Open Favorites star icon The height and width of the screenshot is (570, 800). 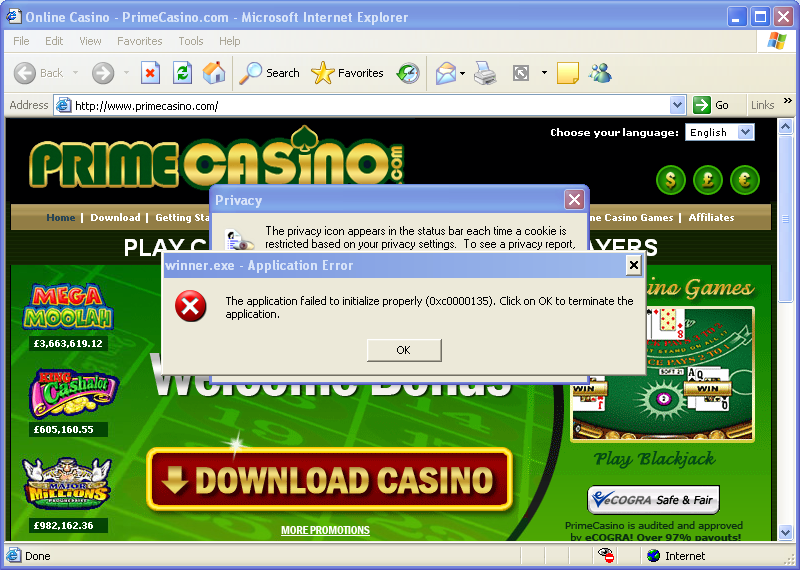[322, 73]
